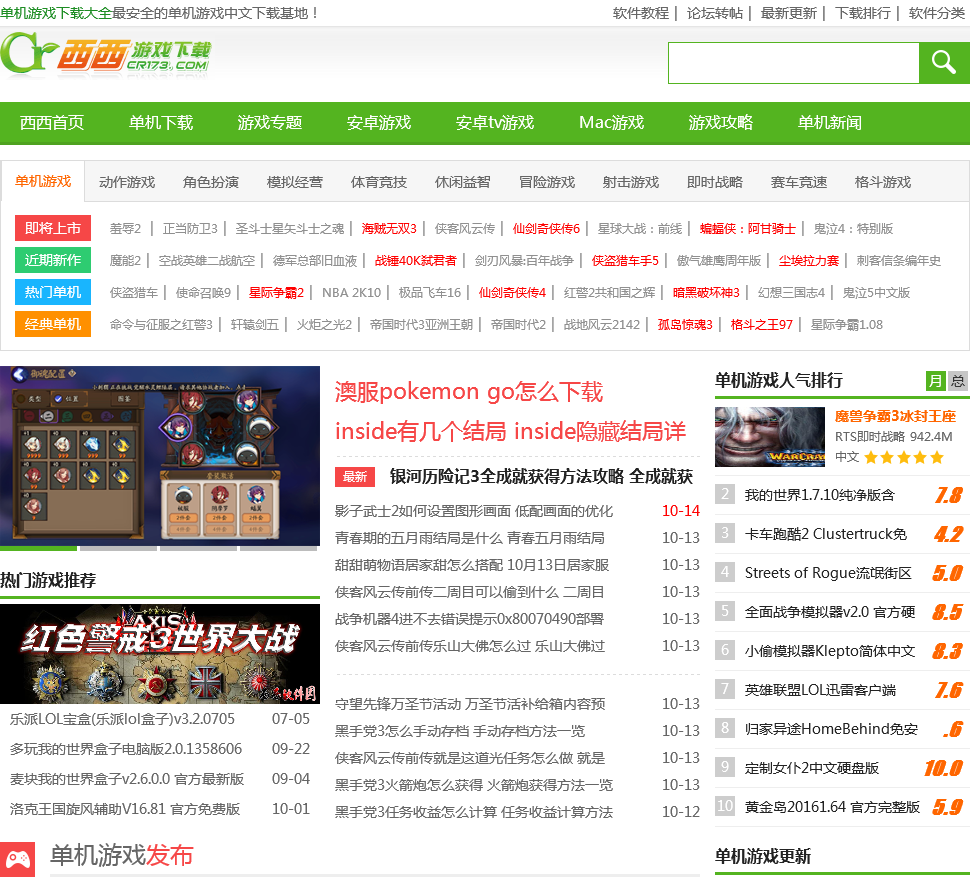Open 单机下载 in the green navigation bar
This screenshot has width=970, height=882.
point(161,122)
